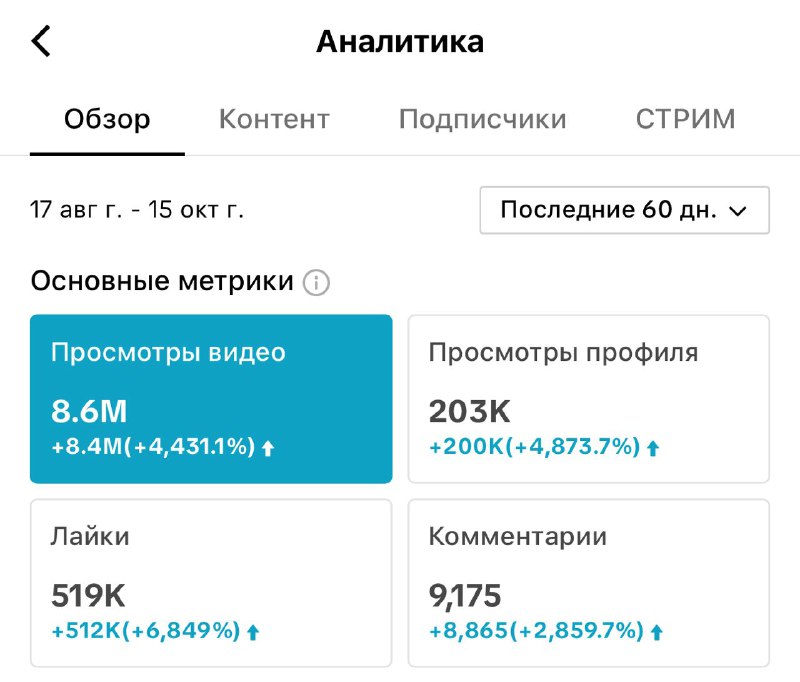Switch to the Контент tab
This screenshot has height=682, width=800.
tap(274, 119)
